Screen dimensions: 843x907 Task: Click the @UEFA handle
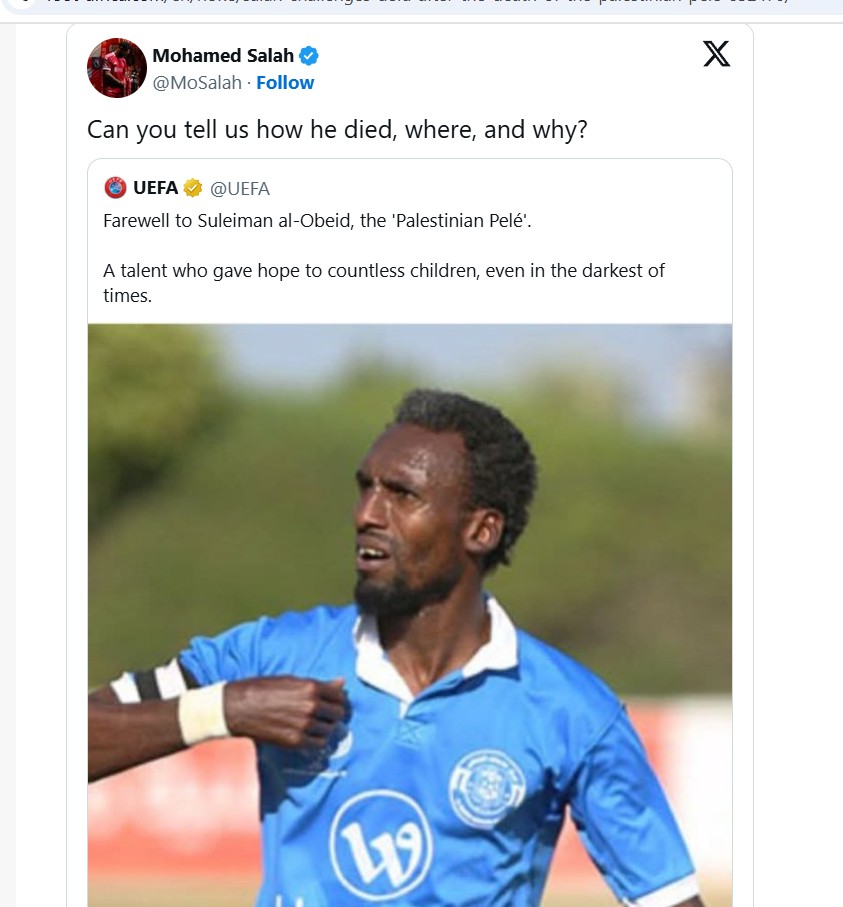pos(240,189)
